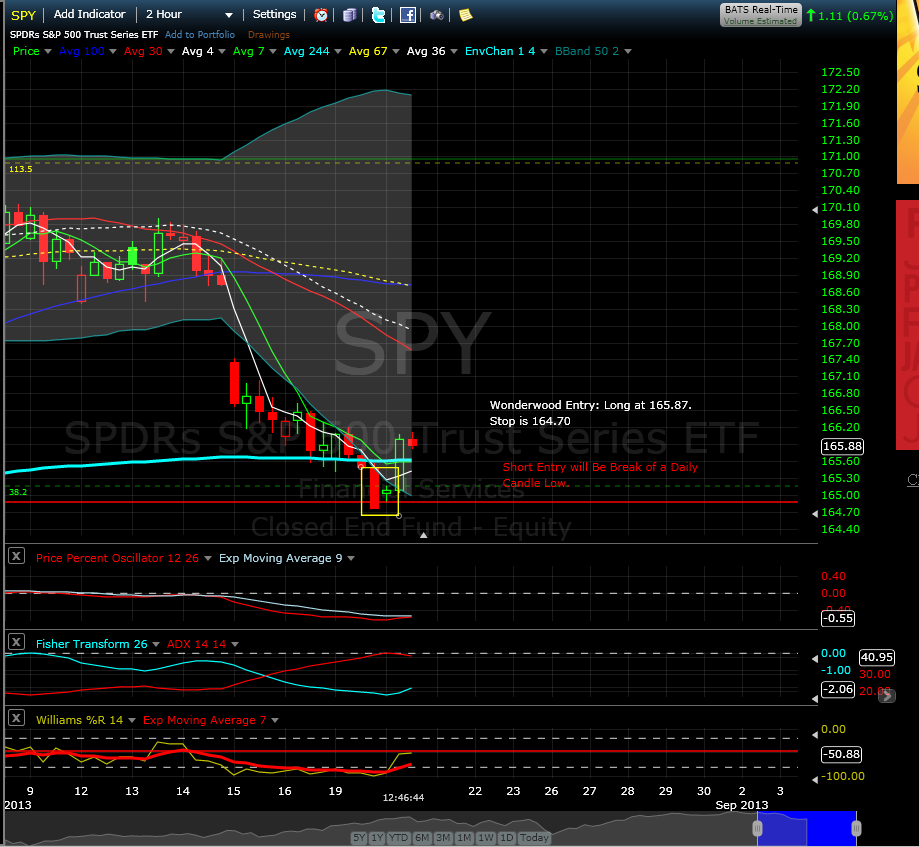Click the small right arrow beside ADX scale
The width and height of the screenshot is (919, 847).
887,696
